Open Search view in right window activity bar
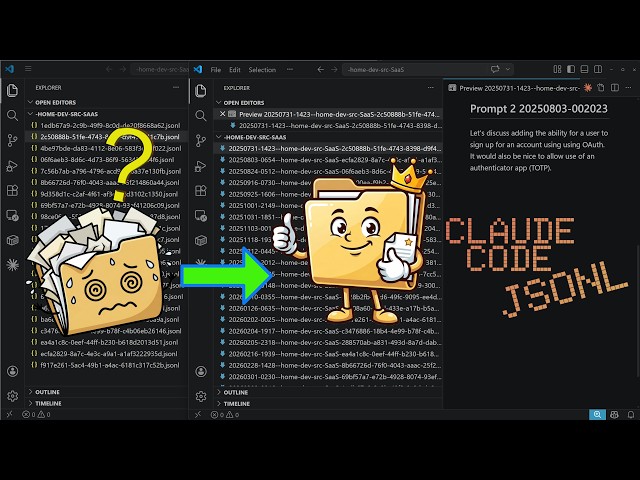Image resolution: width=640 pixels, height=480 pixels. click(200, 116)
